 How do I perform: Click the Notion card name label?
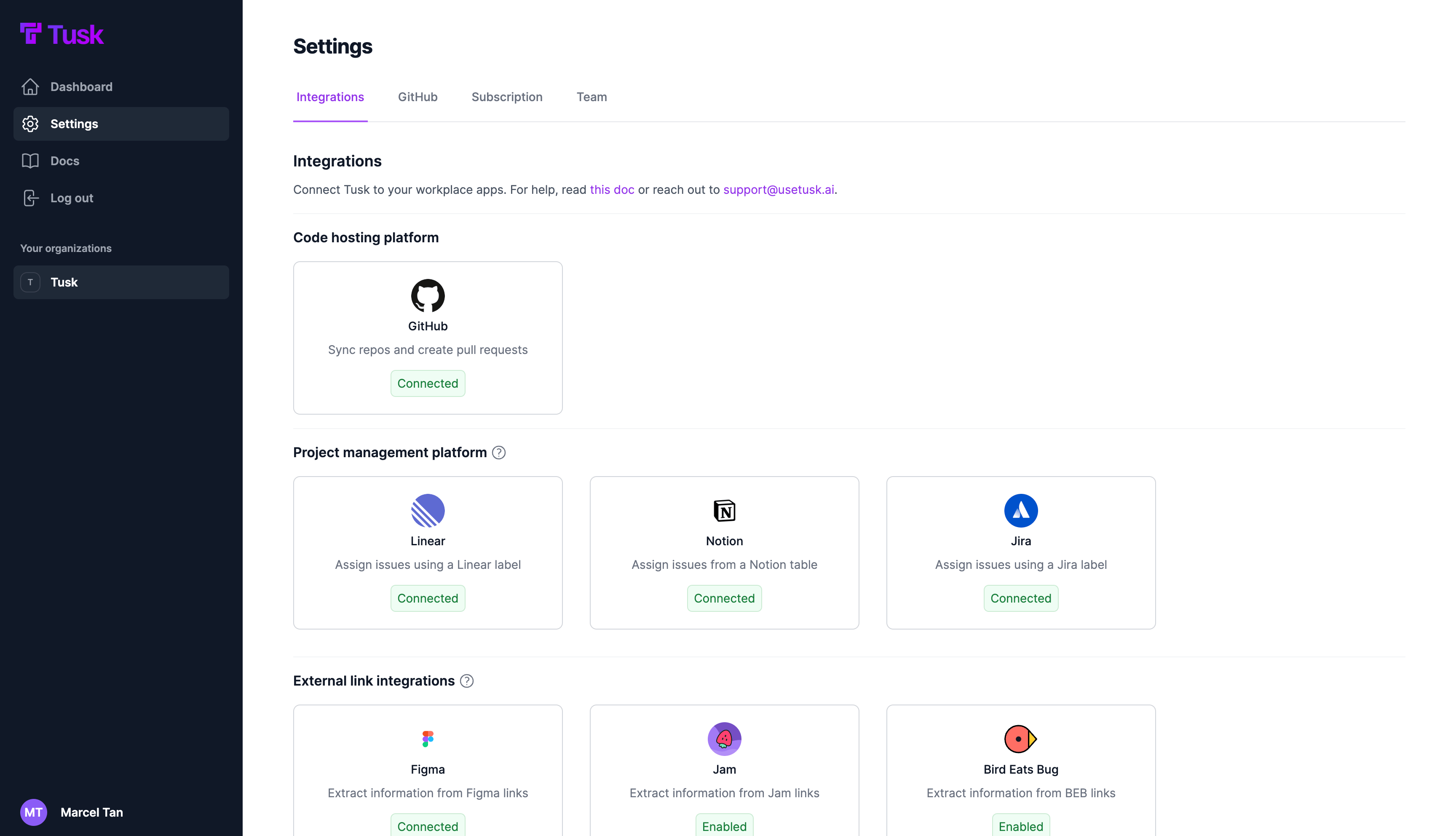[x=724, y=541]
